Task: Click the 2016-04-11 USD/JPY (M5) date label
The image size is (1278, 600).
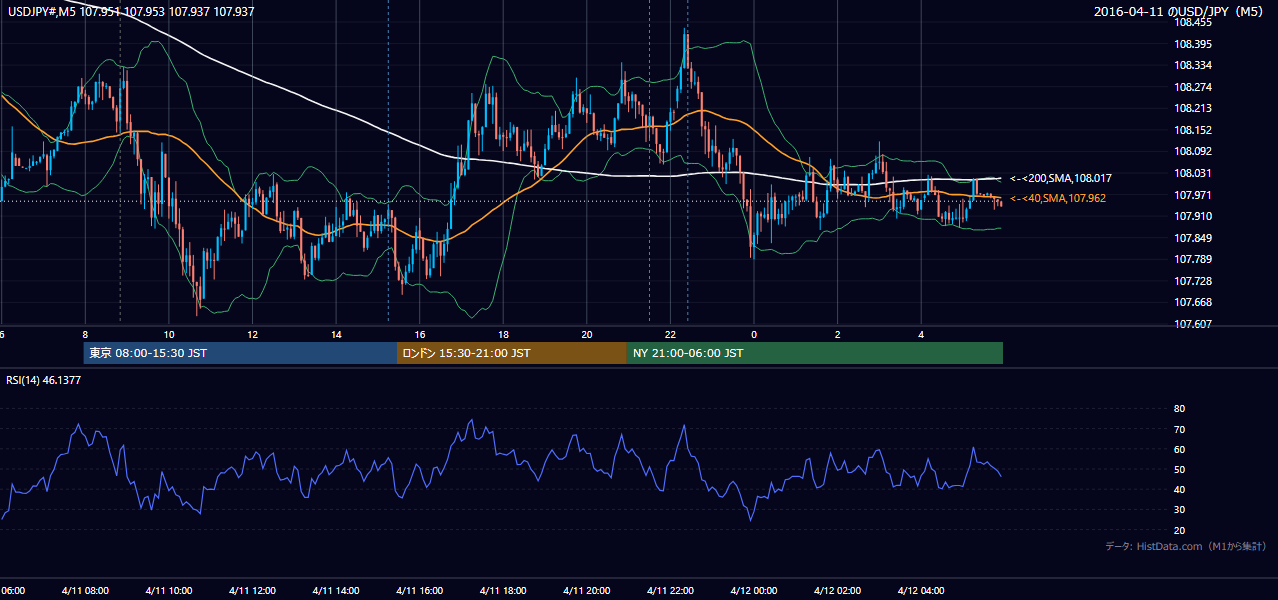Action: pyautogui.click(x=1180, y=12)
